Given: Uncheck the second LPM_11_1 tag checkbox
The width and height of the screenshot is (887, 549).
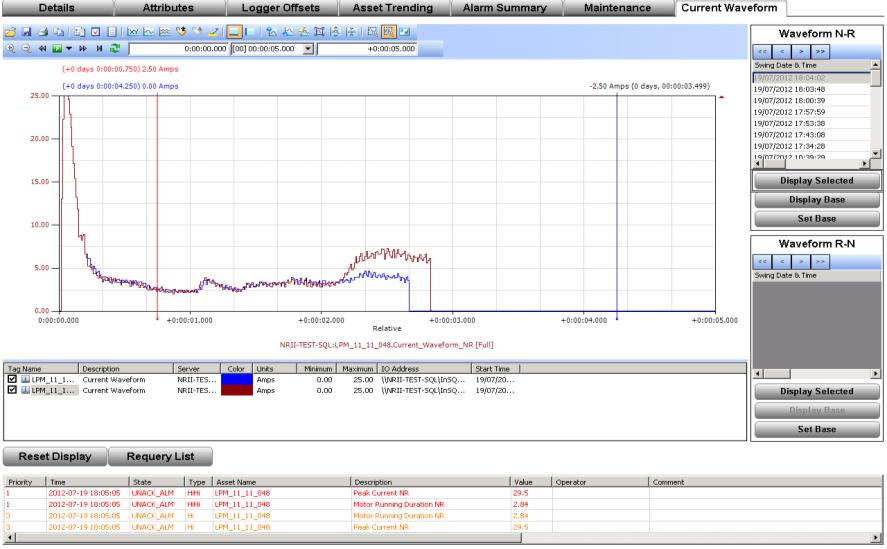Looking at the screenshot, I should (x=12, y=390).
